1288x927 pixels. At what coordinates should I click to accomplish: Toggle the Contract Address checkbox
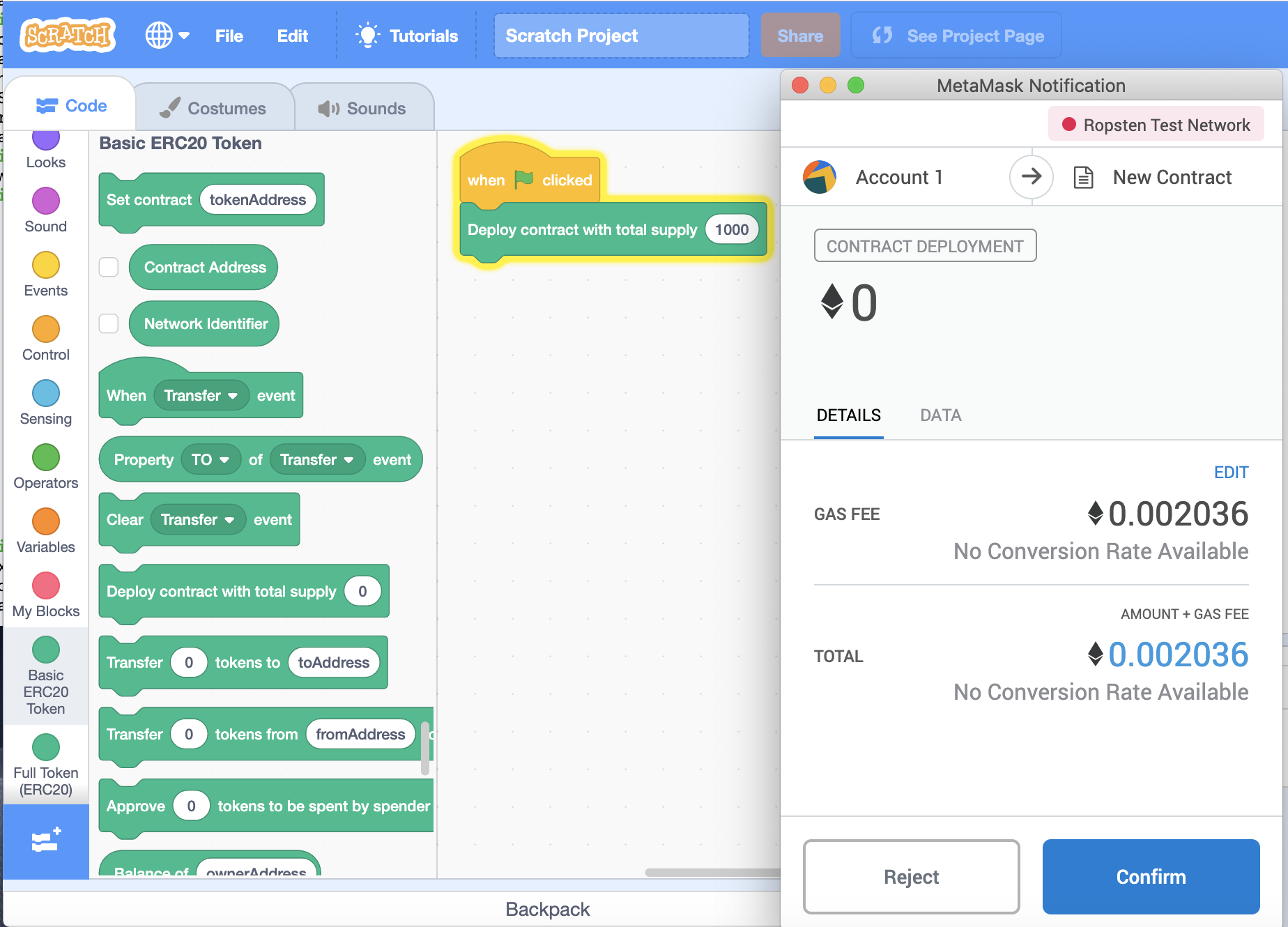coord(109,267)
